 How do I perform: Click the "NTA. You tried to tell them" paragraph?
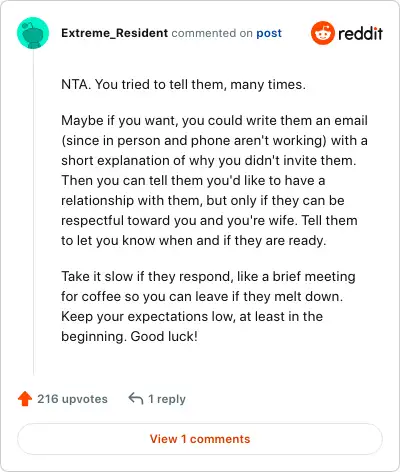pos(183,85)
